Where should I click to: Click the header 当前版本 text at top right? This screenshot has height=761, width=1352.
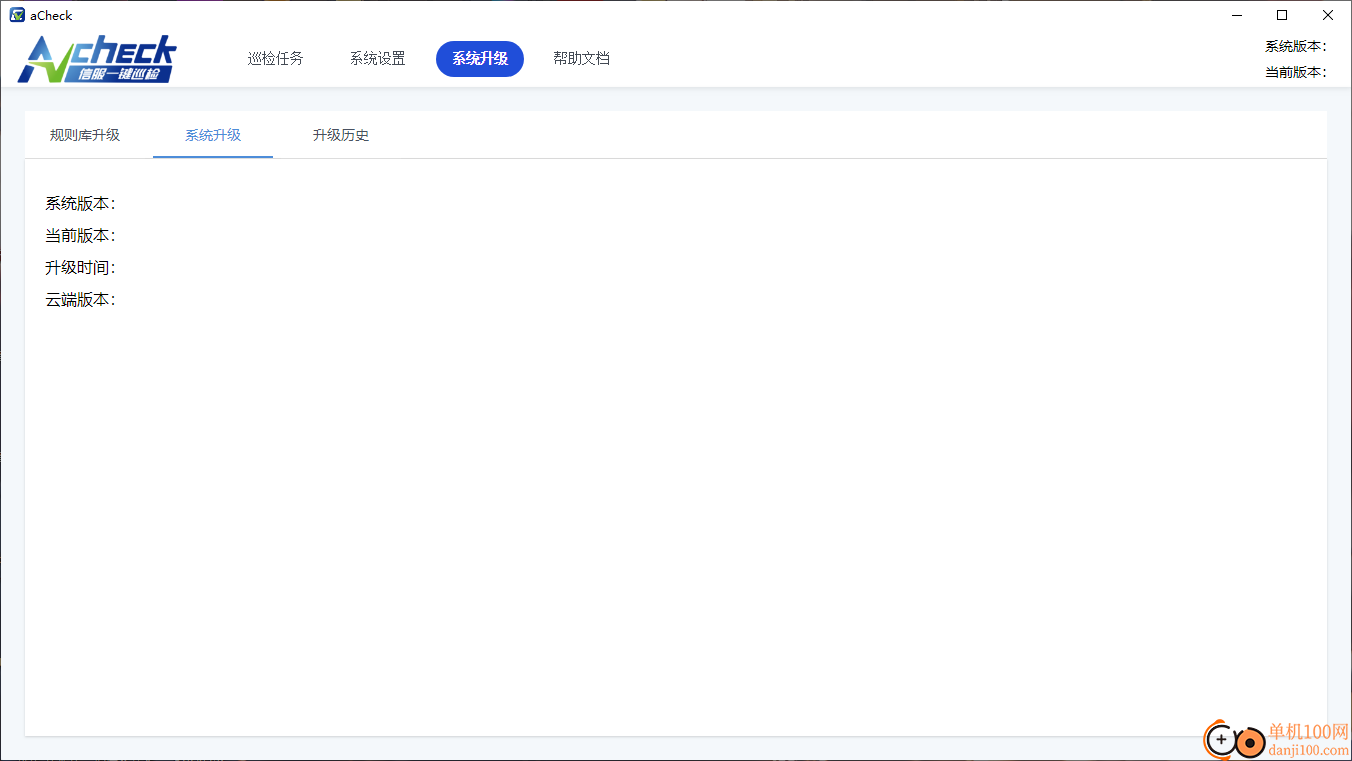1296,72
